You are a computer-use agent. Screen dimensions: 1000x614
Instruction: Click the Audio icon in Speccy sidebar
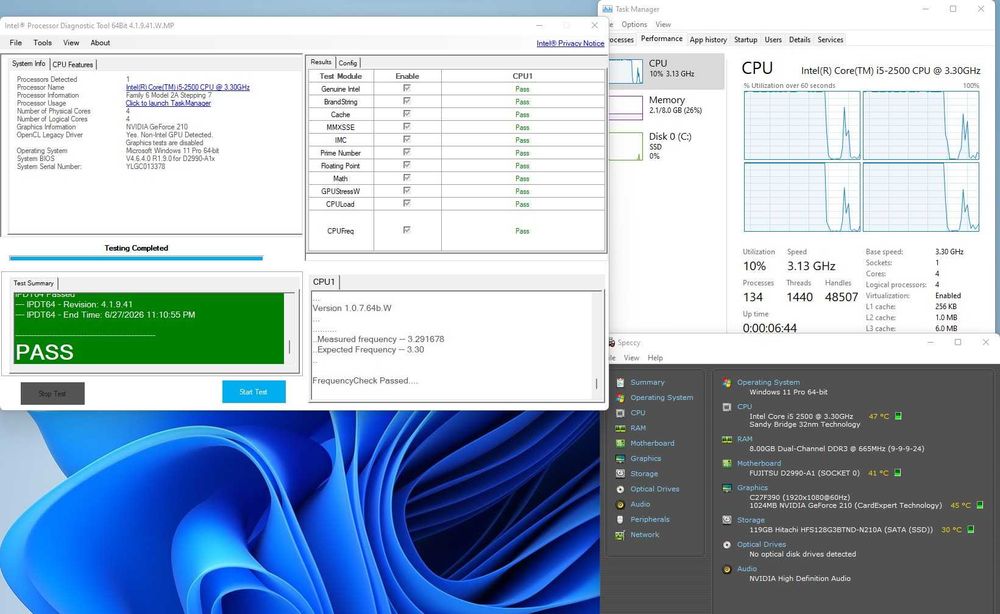coord(620,504)
